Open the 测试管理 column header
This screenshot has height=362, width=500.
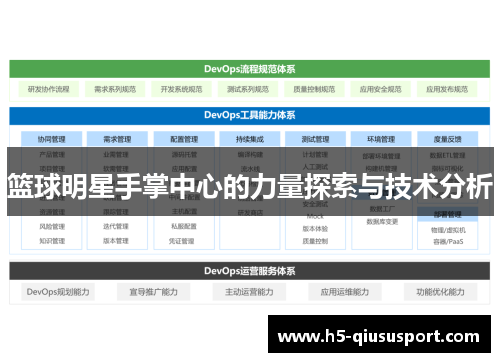coord(315,139)
